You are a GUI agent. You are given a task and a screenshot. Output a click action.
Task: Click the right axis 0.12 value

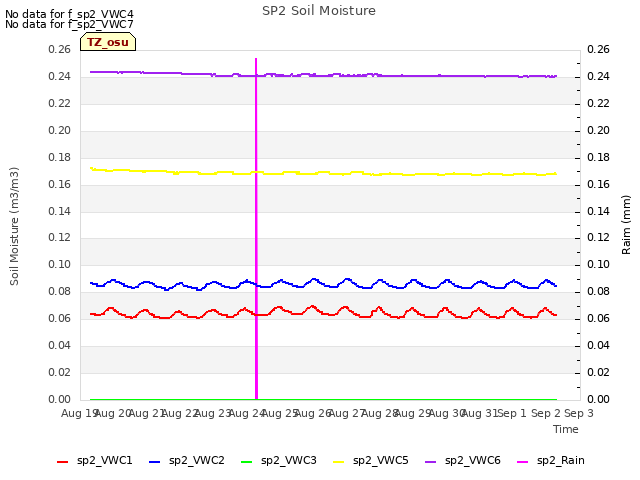(598, 238)
